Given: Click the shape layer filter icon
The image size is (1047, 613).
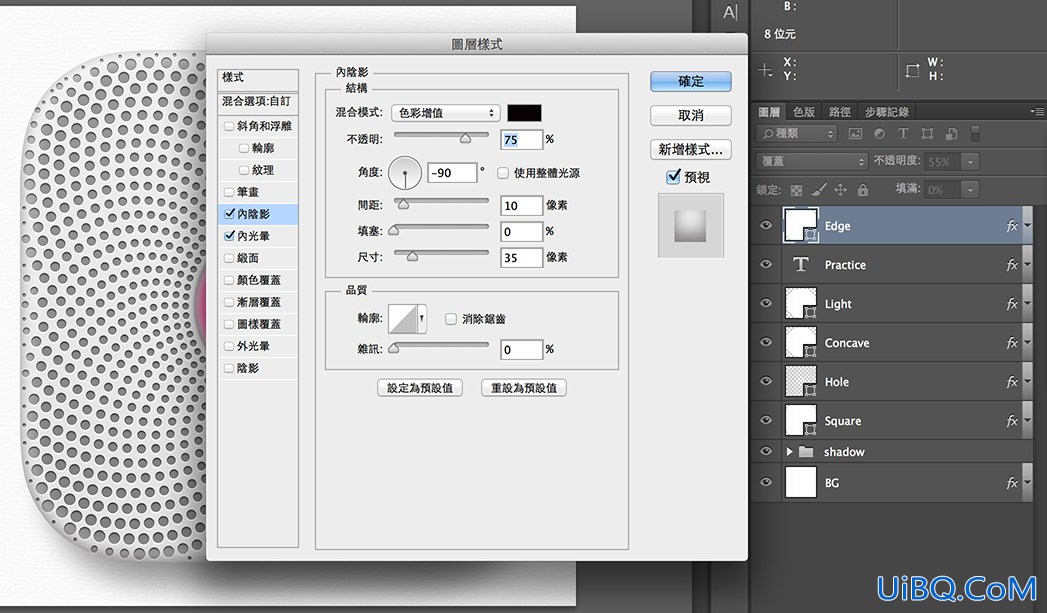Looking at the screenshot, I should pyautogui.click(x=927, y=134).
